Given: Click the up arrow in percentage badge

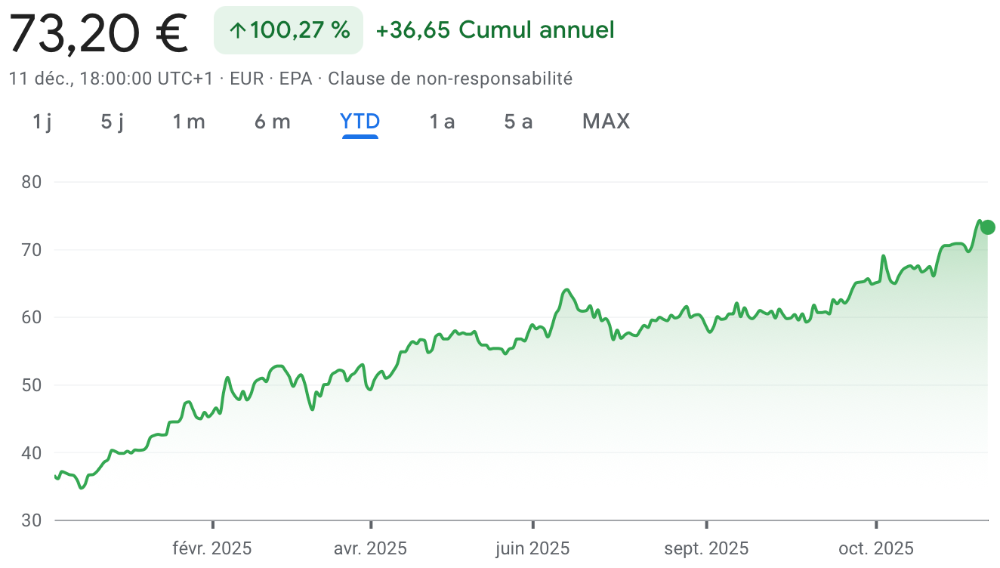Looking at the screenshot, I should tap(237, 31).
